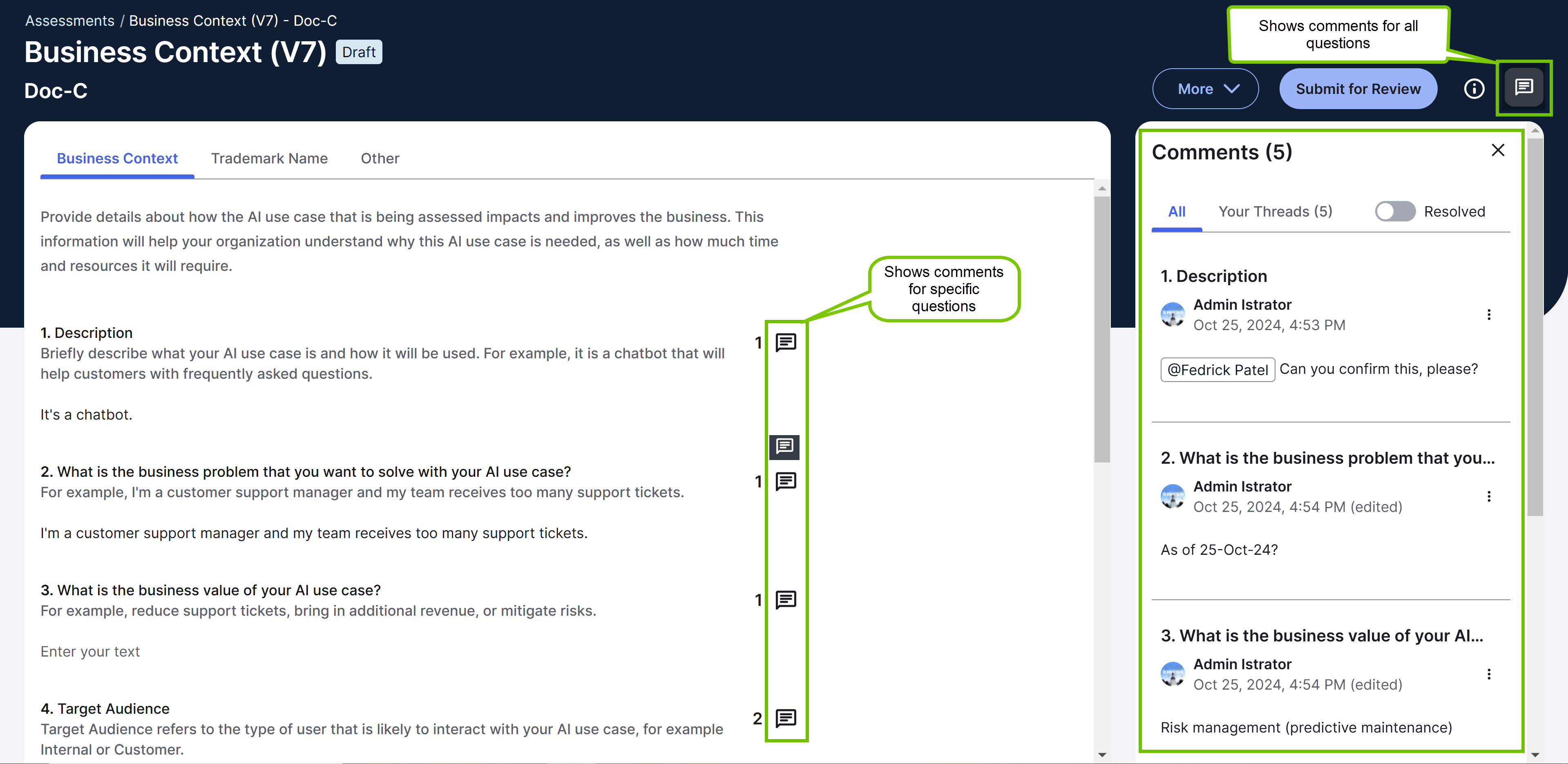Viewport: 1568px width, 764px height.
Task: Click the comment icon next to Description
Action: [785, 342]
